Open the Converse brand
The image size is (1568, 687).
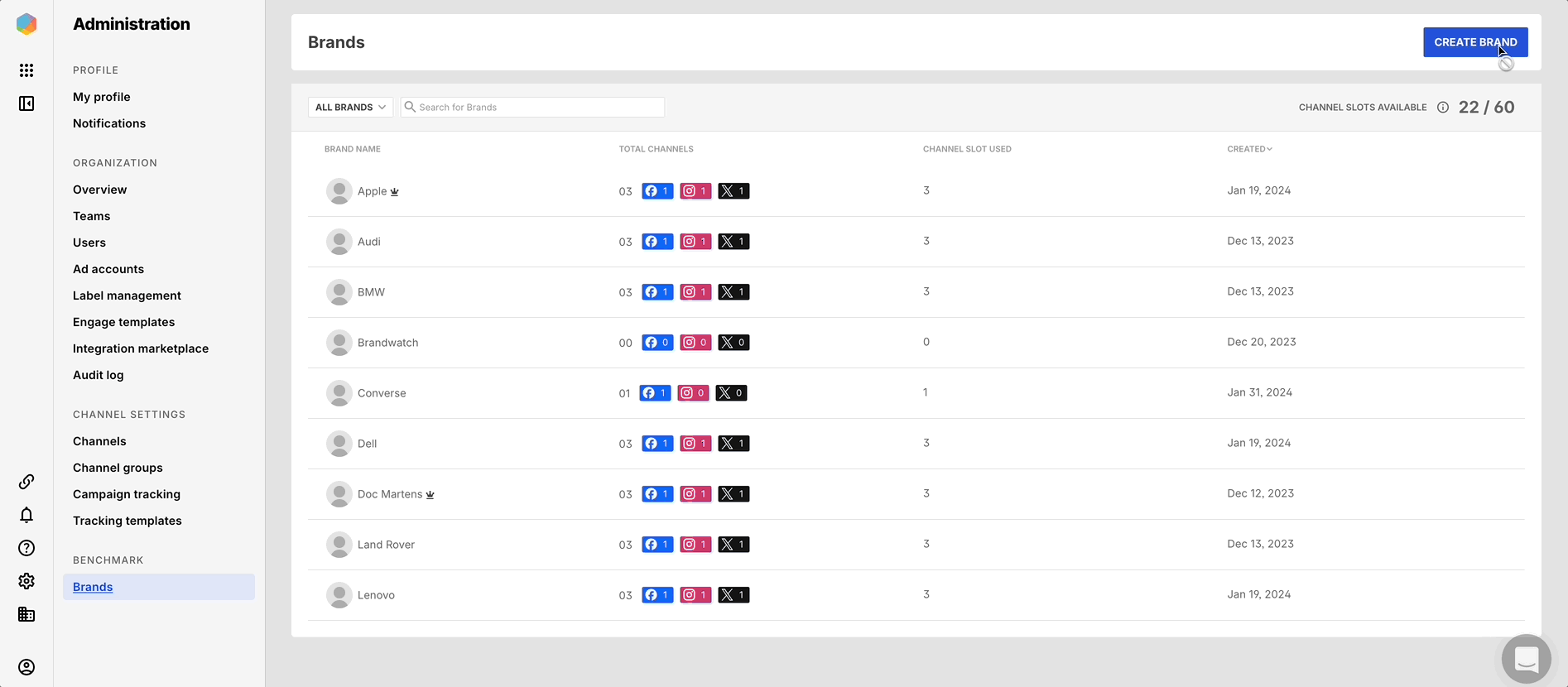point(382,393)
